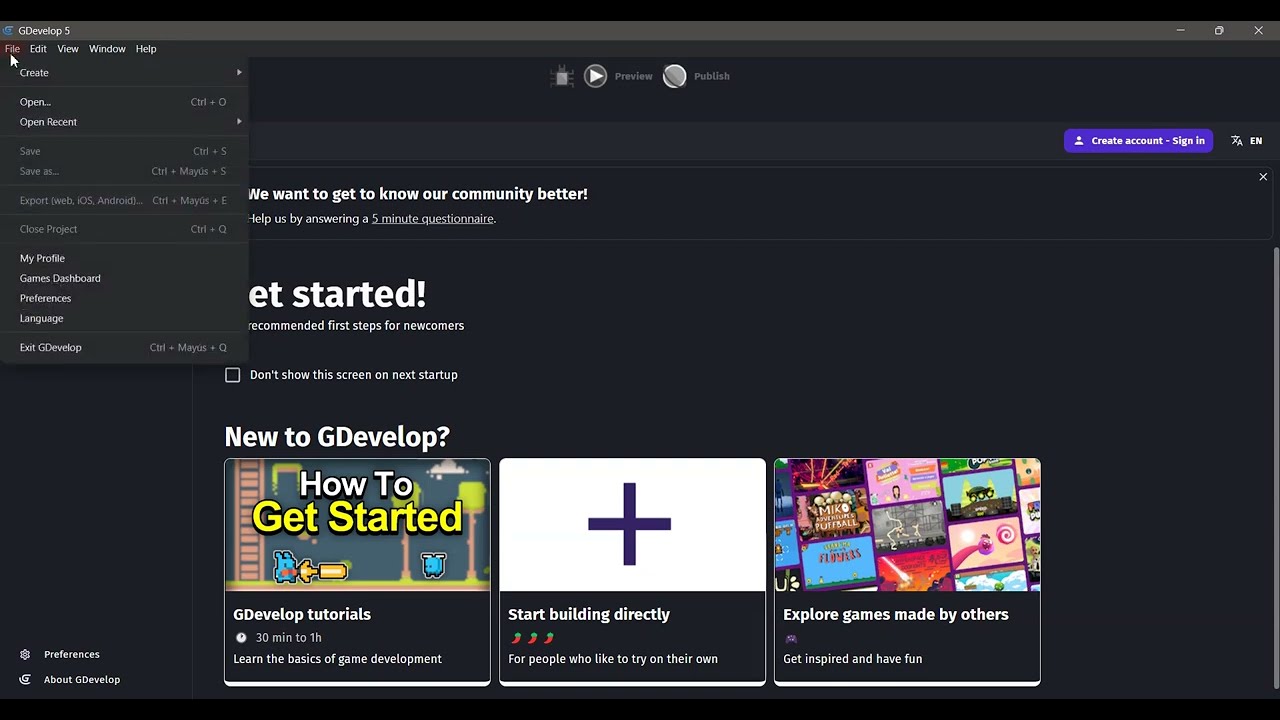This screenshot has width=1280, height=720.
Task: Expand the Open Recent submenu
Action: (125, 122)
